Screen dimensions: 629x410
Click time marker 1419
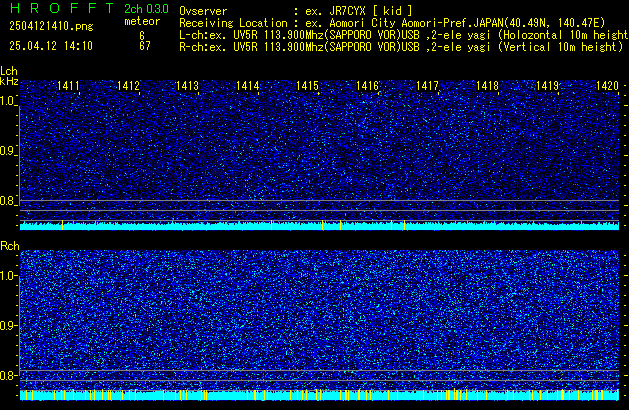coord(547,86)
